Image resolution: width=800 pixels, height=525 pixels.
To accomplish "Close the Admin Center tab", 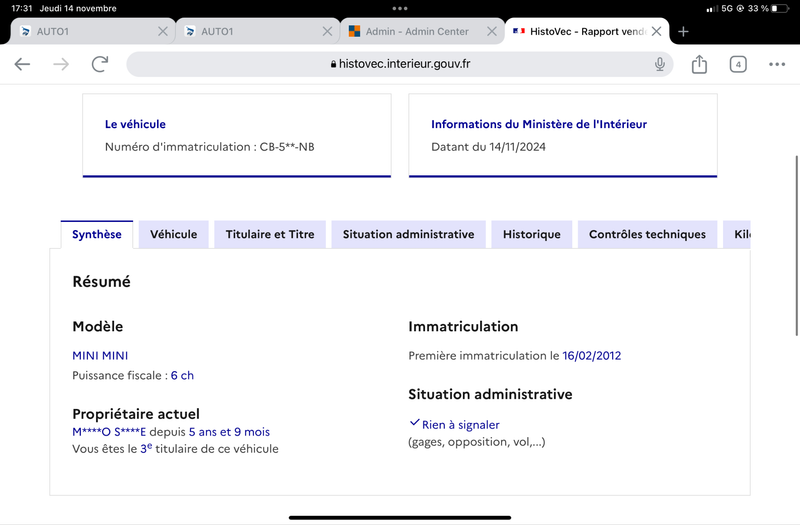I will [492, 32].
